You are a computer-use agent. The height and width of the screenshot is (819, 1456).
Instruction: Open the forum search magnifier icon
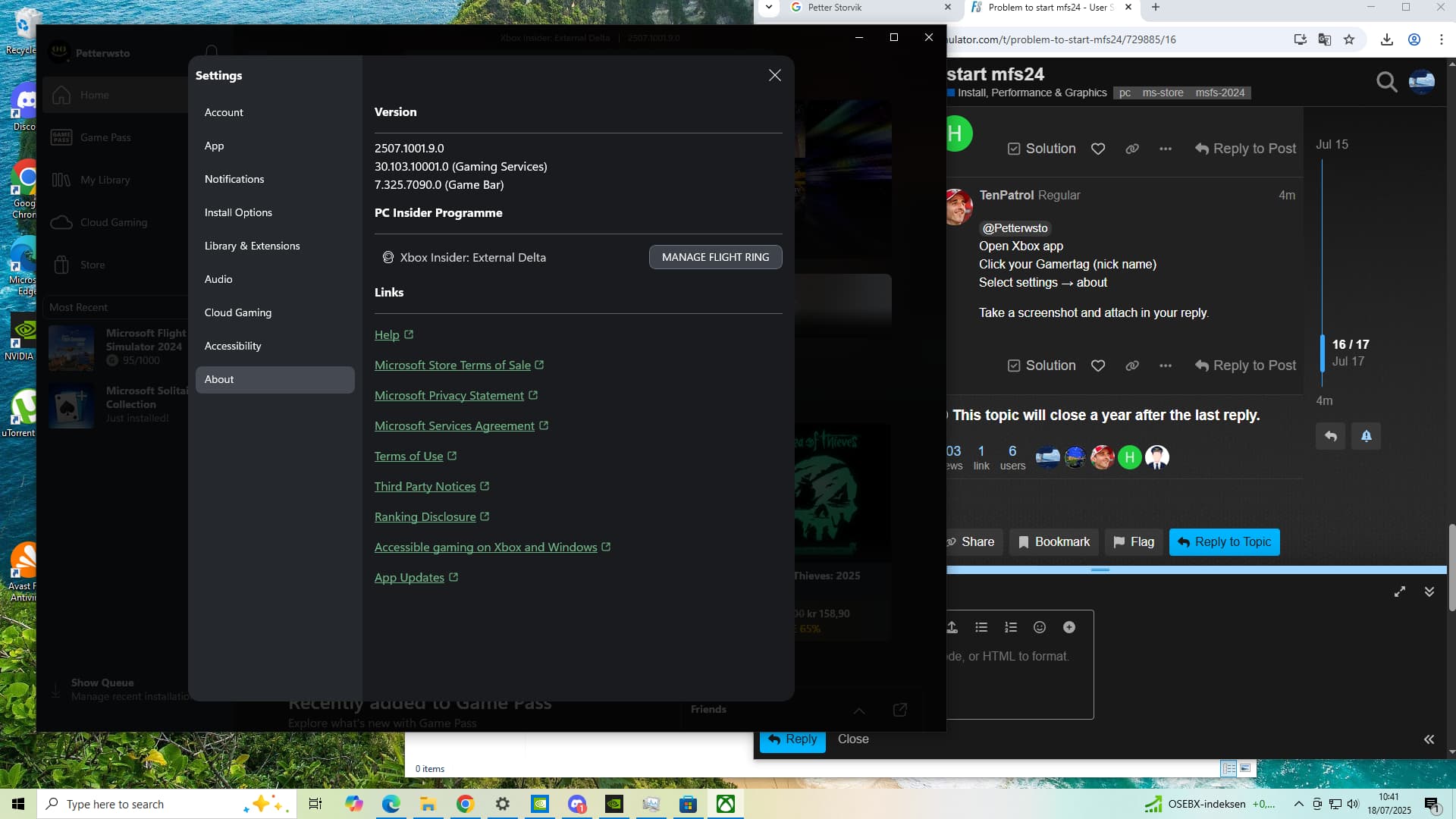[1387, 83]
